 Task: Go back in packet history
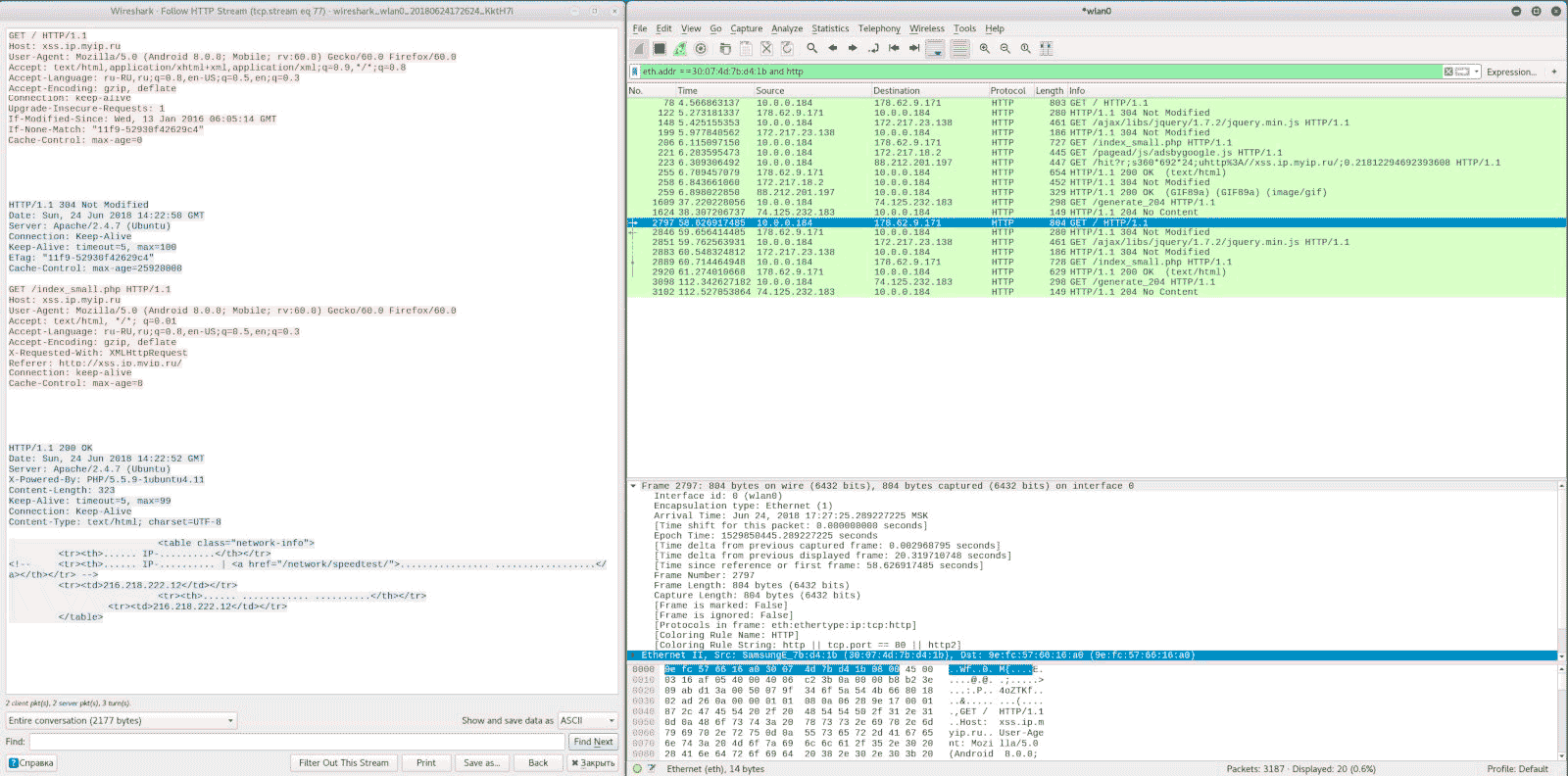(832, 48)
